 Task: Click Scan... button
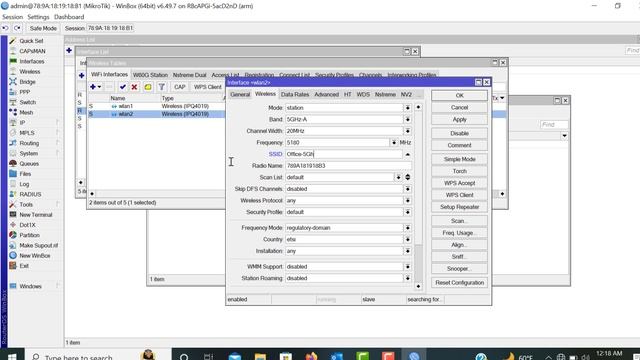pos(460,221)
